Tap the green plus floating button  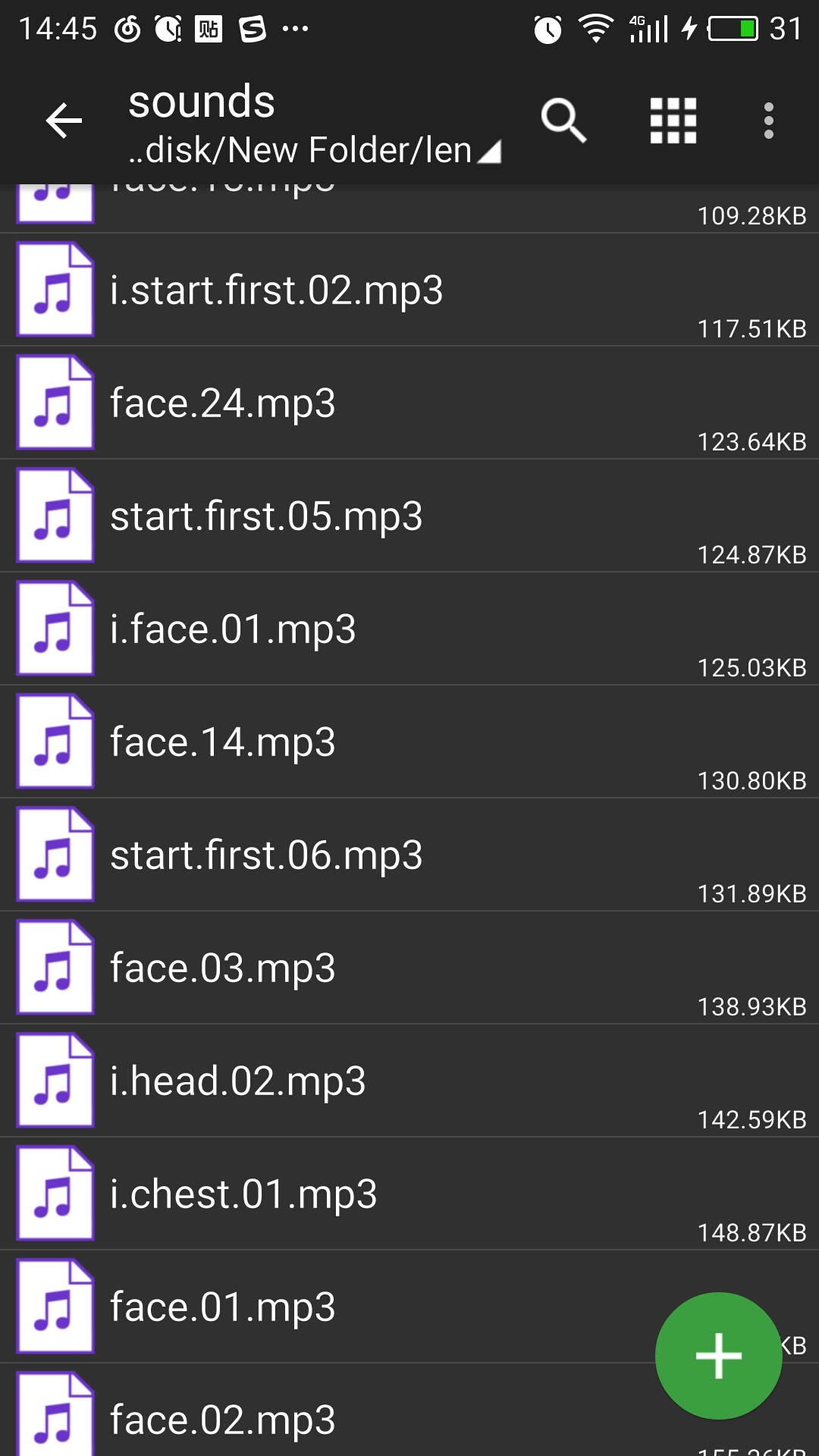tap(718, 1355)
